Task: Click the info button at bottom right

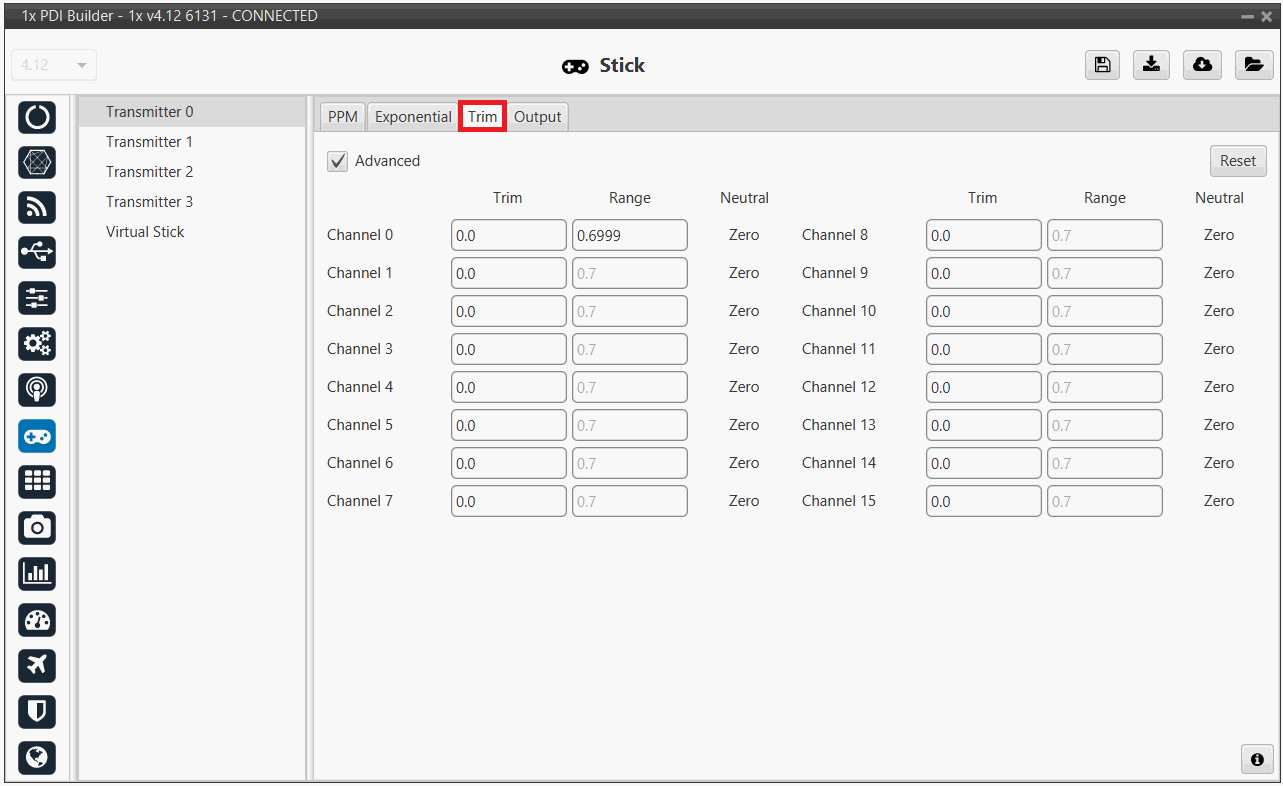Action: (x=1257, y=759)
